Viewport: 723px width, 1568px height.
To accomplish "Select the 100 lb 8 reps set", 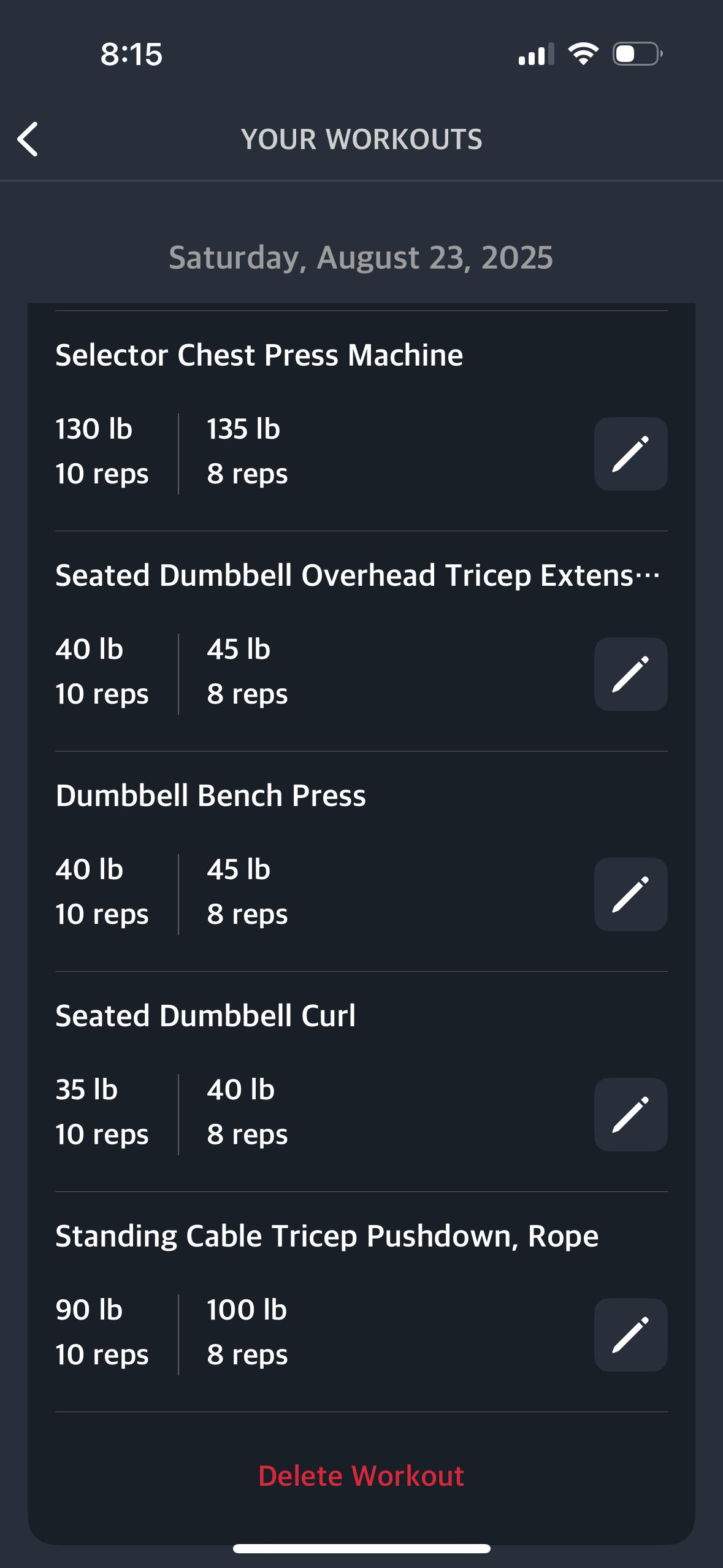I will tap(247, 1332).
